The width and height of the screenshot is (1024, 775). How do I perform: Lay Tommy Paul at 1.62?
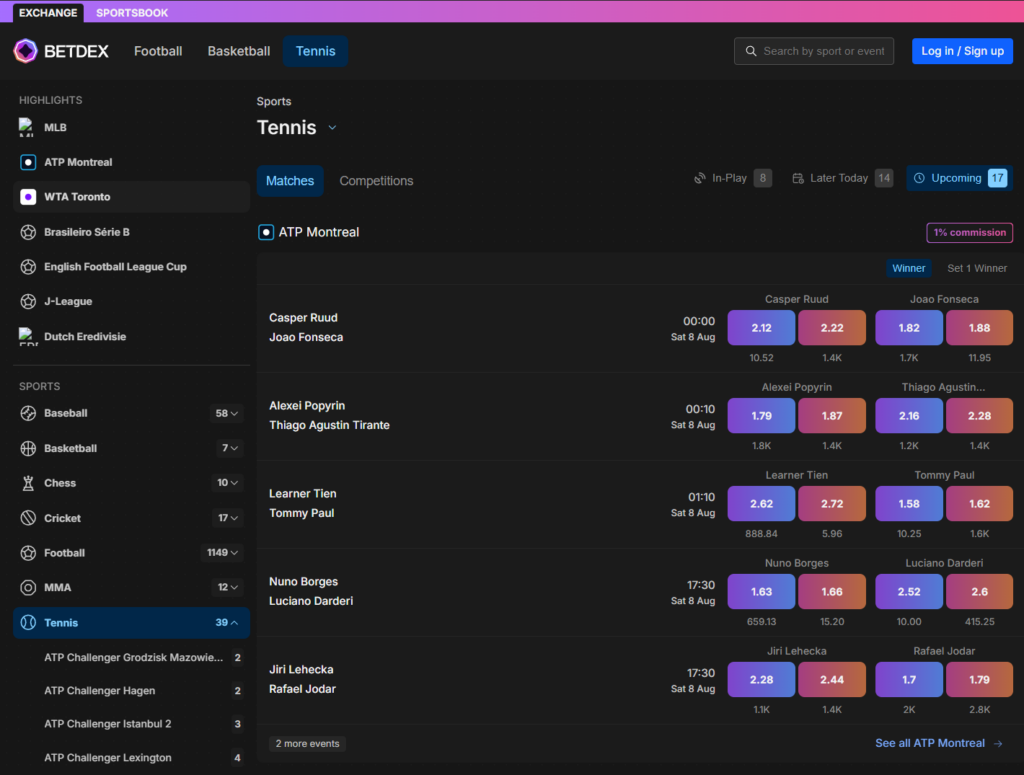(979, 504)
